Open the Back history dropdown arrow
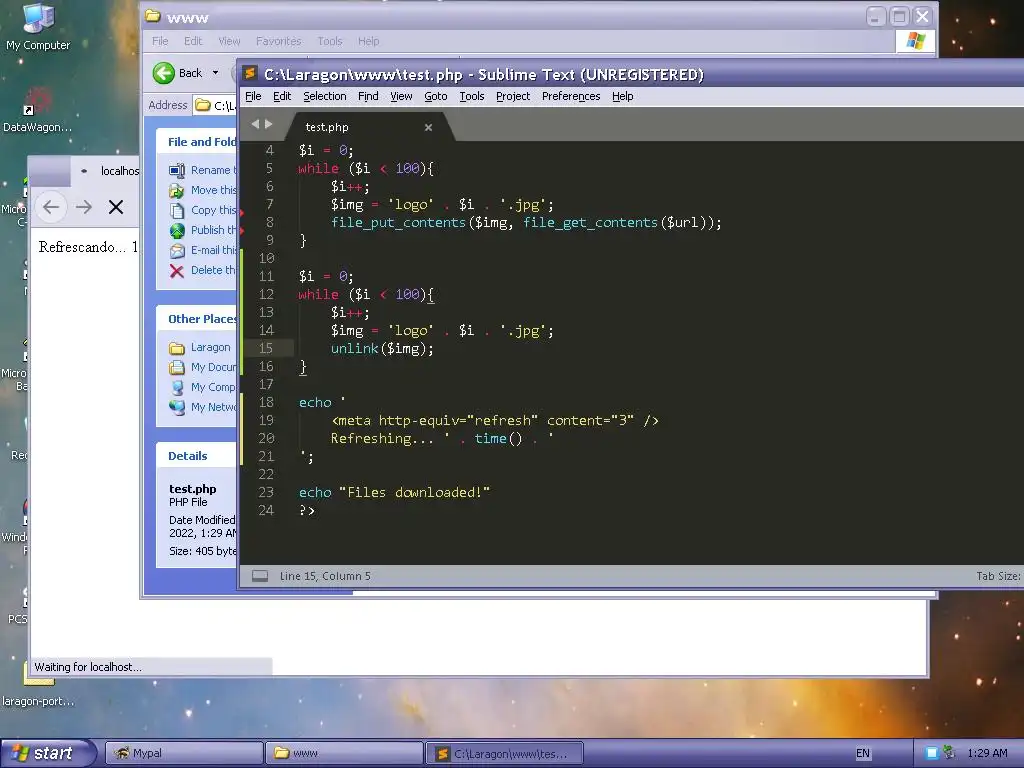Viewport: 1024px width, 768px height. pyautogui.click(x=216, y=73)
